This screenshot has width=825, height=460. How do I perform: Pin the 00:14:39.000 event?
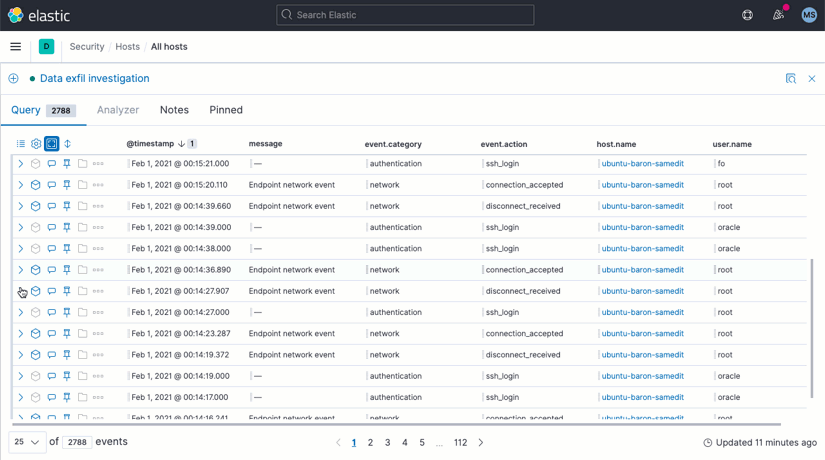point(67,227)
